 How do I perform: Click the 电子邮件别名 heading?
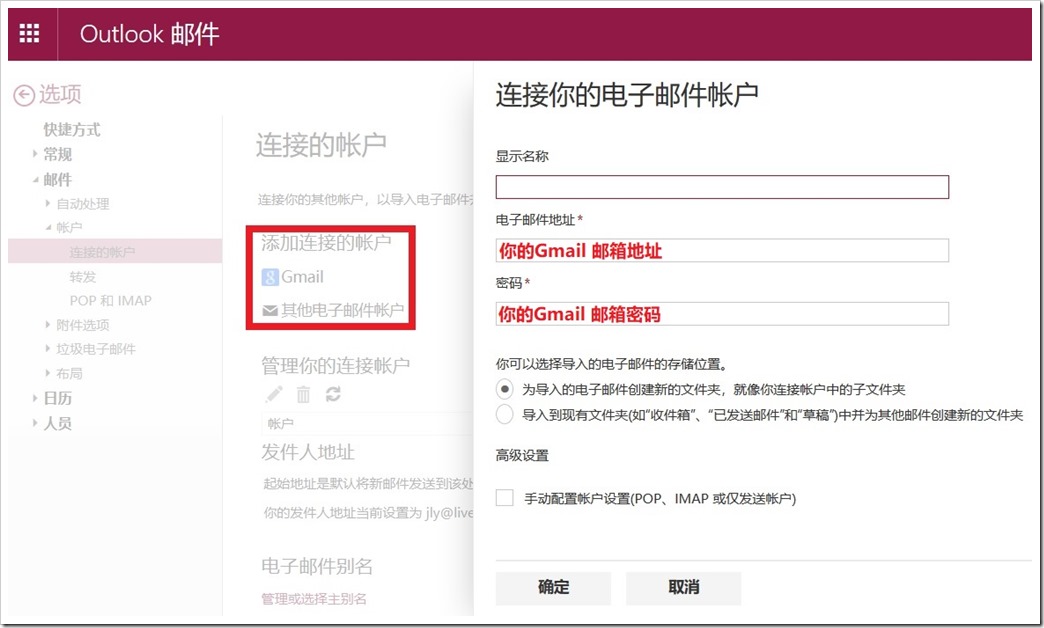pos(317,566)
